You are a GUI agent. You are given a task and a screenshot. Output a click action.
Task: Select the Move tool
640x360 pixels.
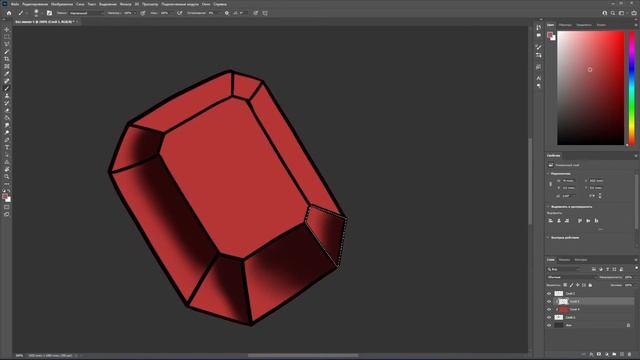pos(7,29)
